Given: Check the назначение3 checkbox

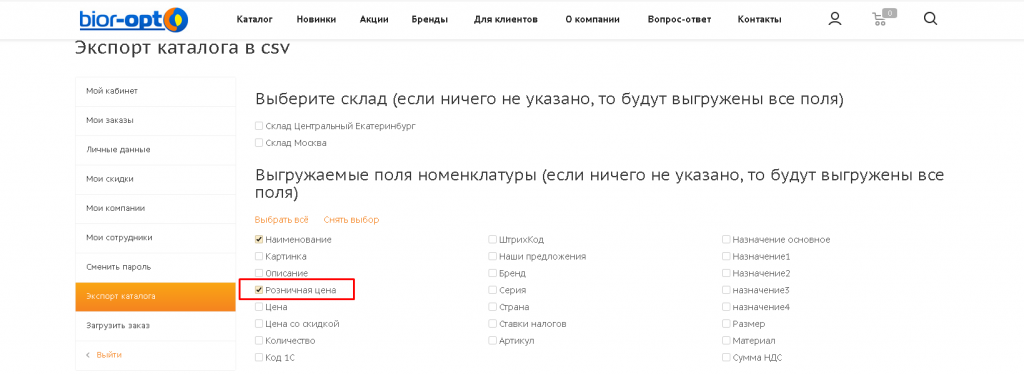Looking at the screenshot, I should (x=726, y=290).
